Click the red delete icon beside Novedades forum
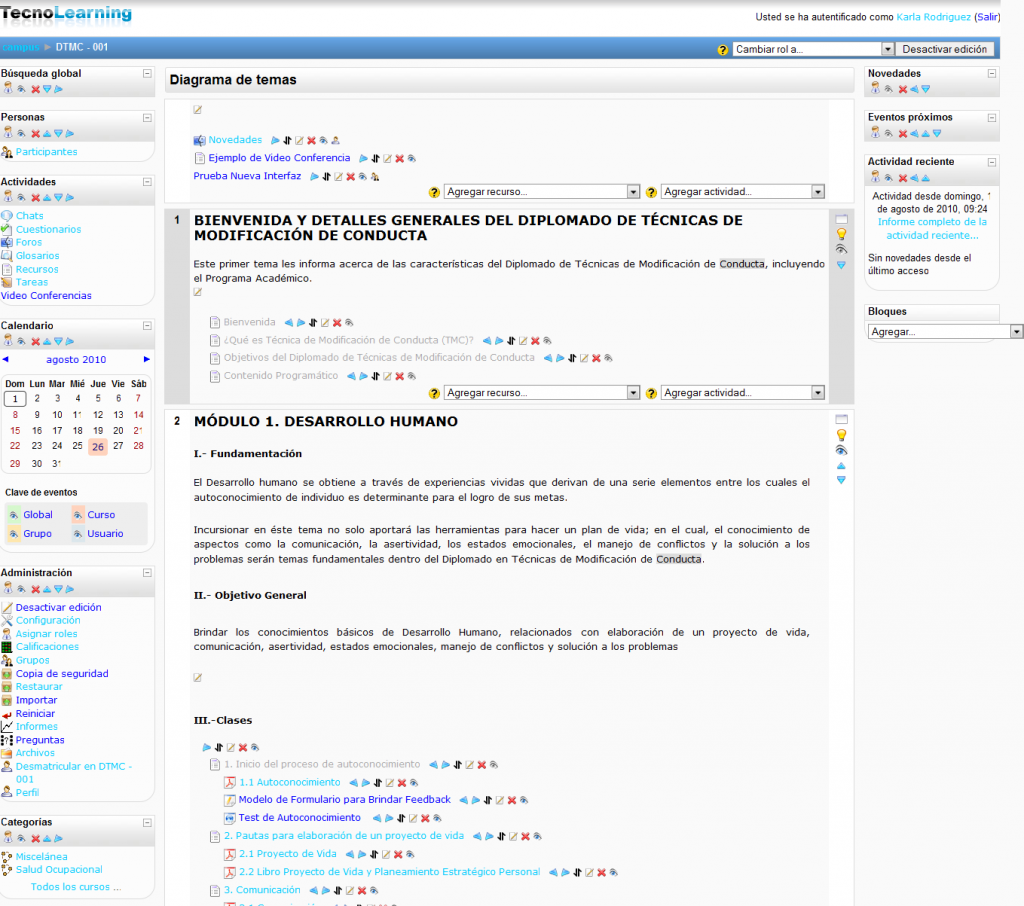The width and height of the screenshot is (1024, 906). point(312,141)
